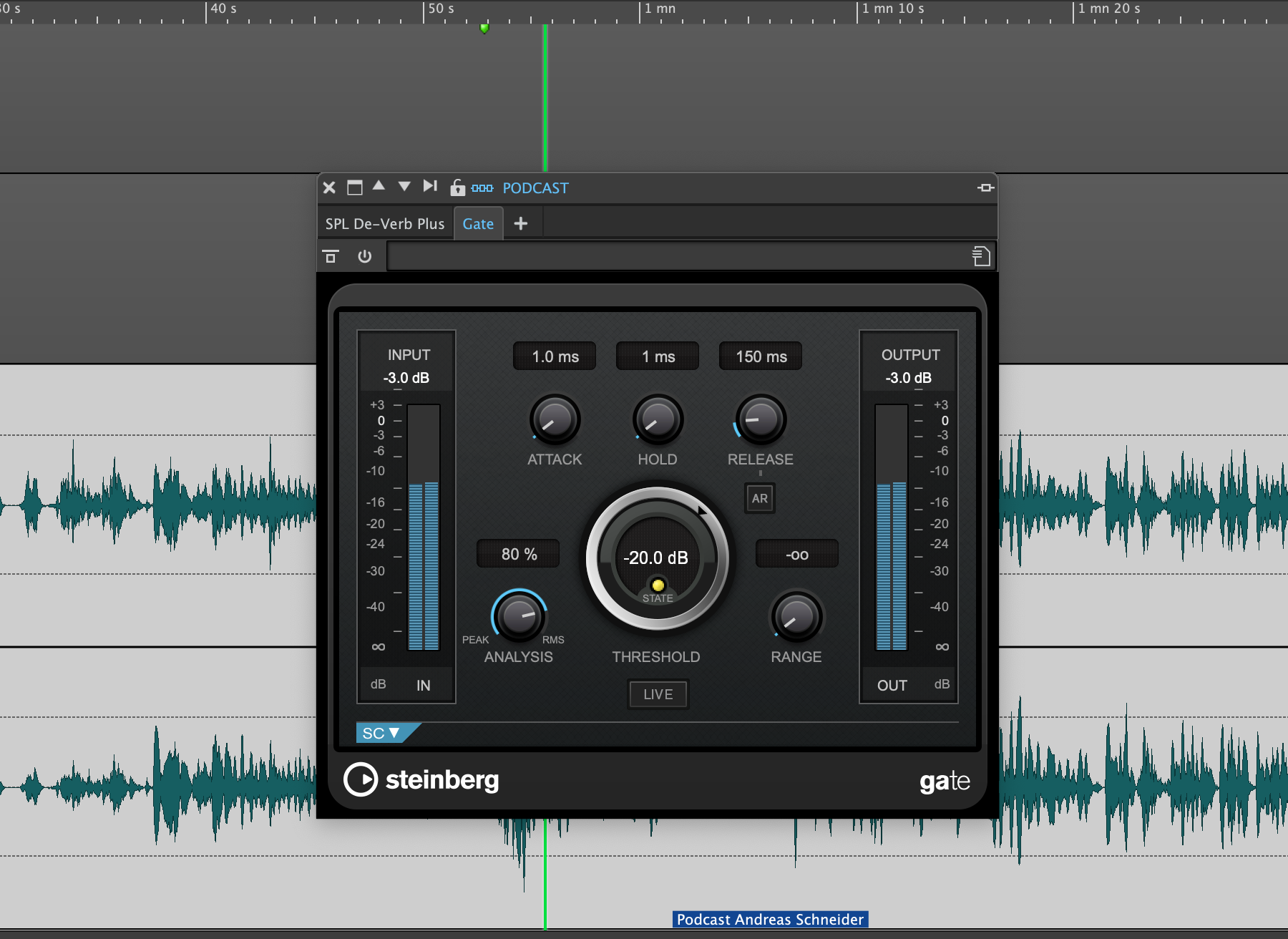Select the Gate plugin tab
Screen dimensions: 1288x939
pos(478,224)
